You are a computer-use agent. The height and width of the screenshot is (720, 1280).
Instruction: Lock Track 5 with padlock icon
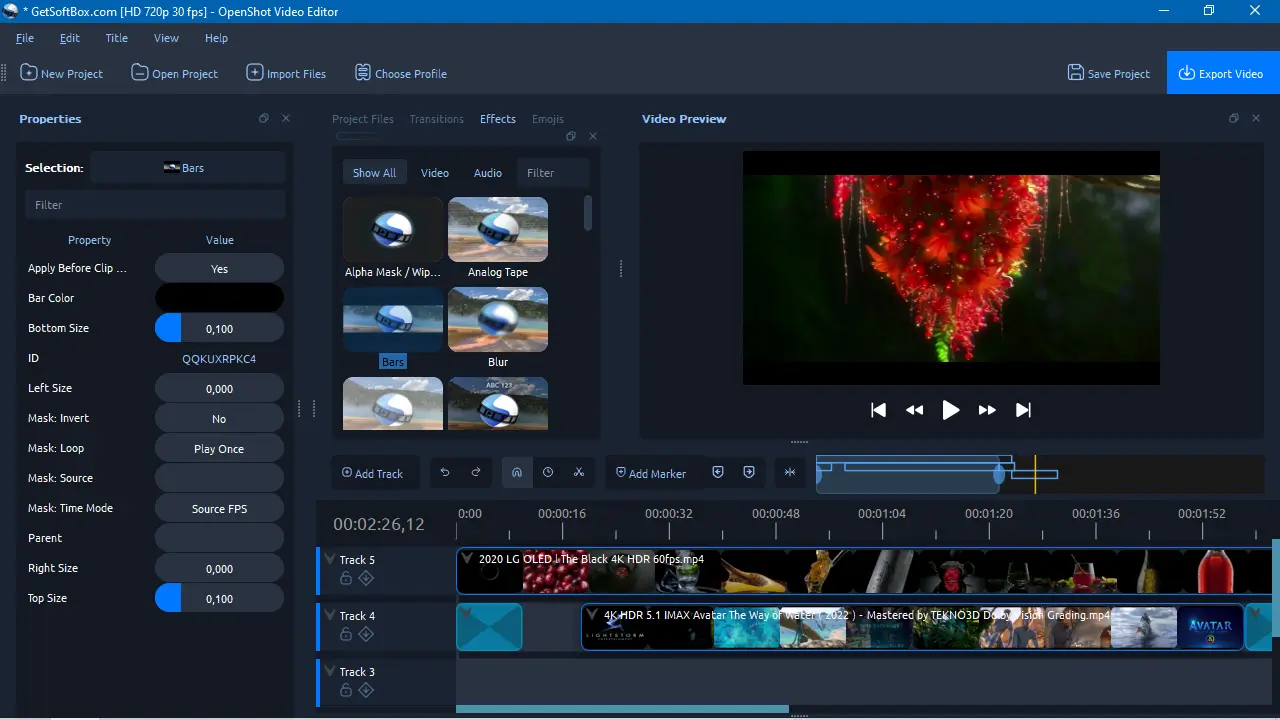[346, 578]
